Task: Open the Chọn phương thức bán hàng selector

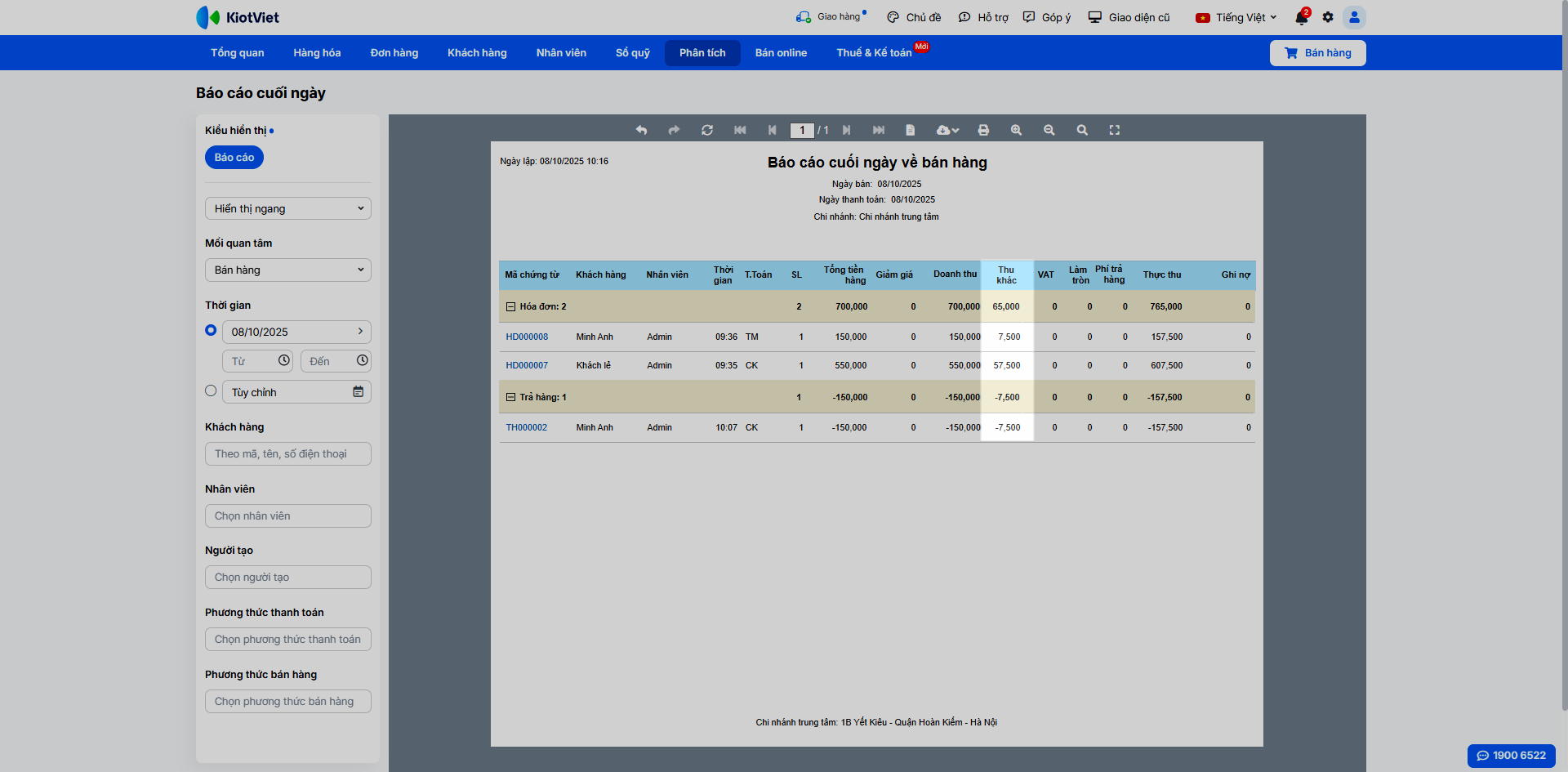Action: (288, 701)
